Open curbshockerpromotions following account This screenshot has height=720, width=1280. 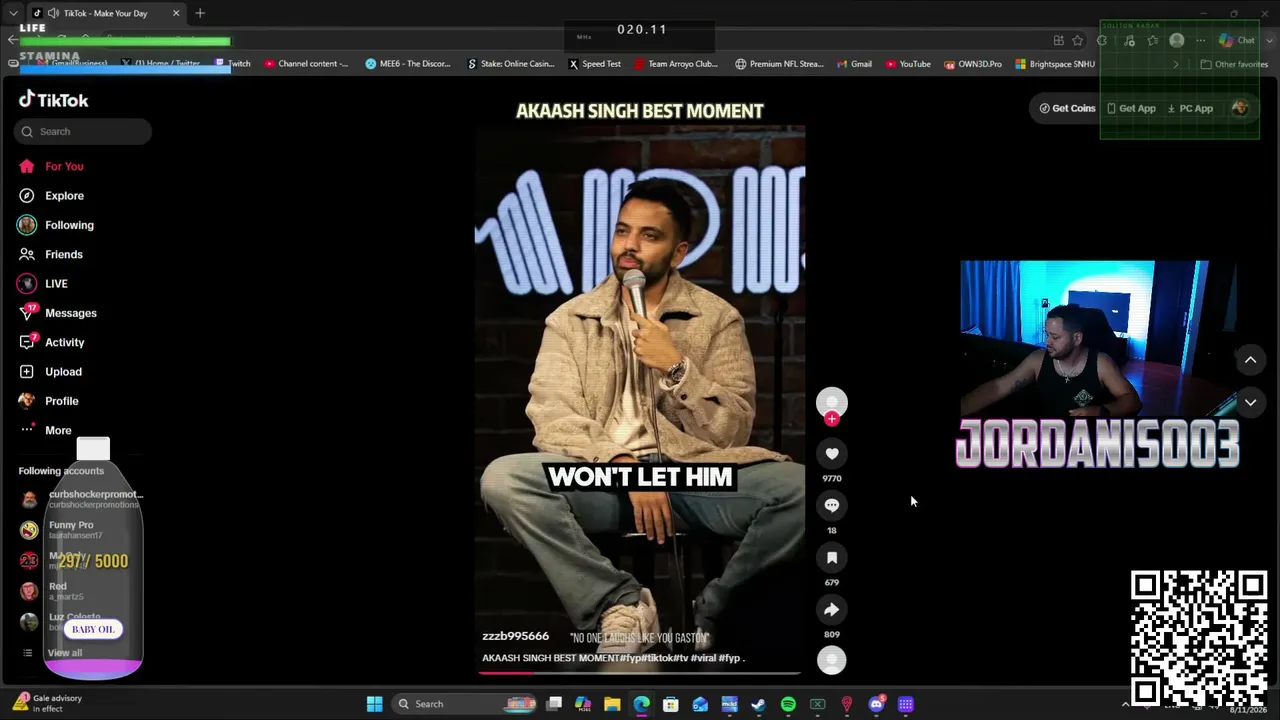[81, 498]
